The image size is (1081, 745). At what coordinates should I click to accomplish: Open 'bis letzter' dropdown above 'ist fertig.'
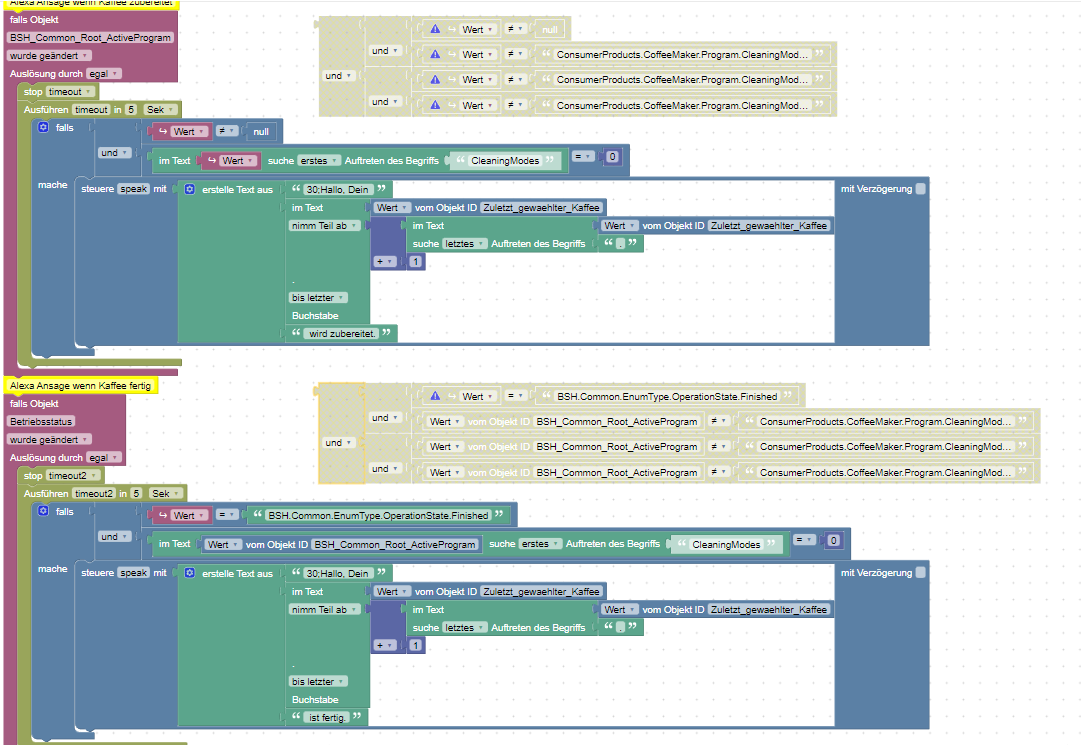(x=318, y=682)
